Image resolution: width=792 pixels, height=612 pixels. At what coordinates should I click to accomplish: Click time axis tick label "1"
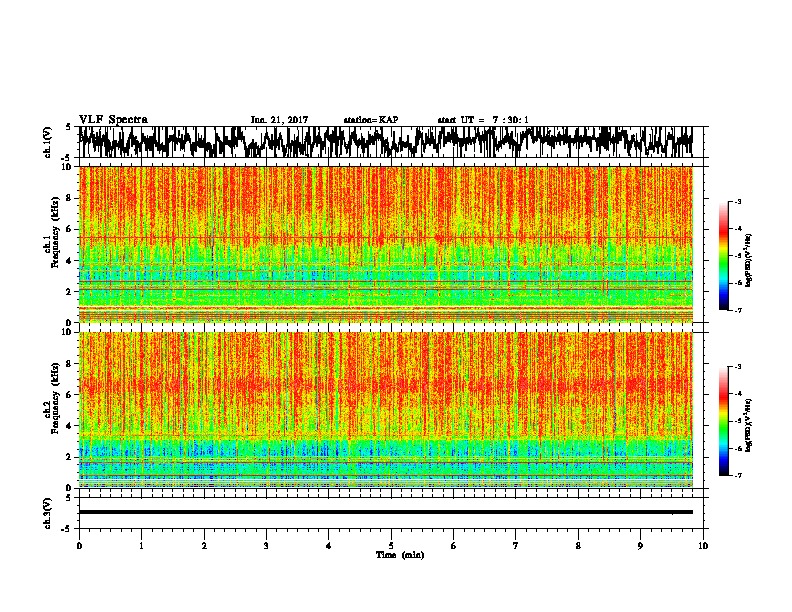[141, 546]
